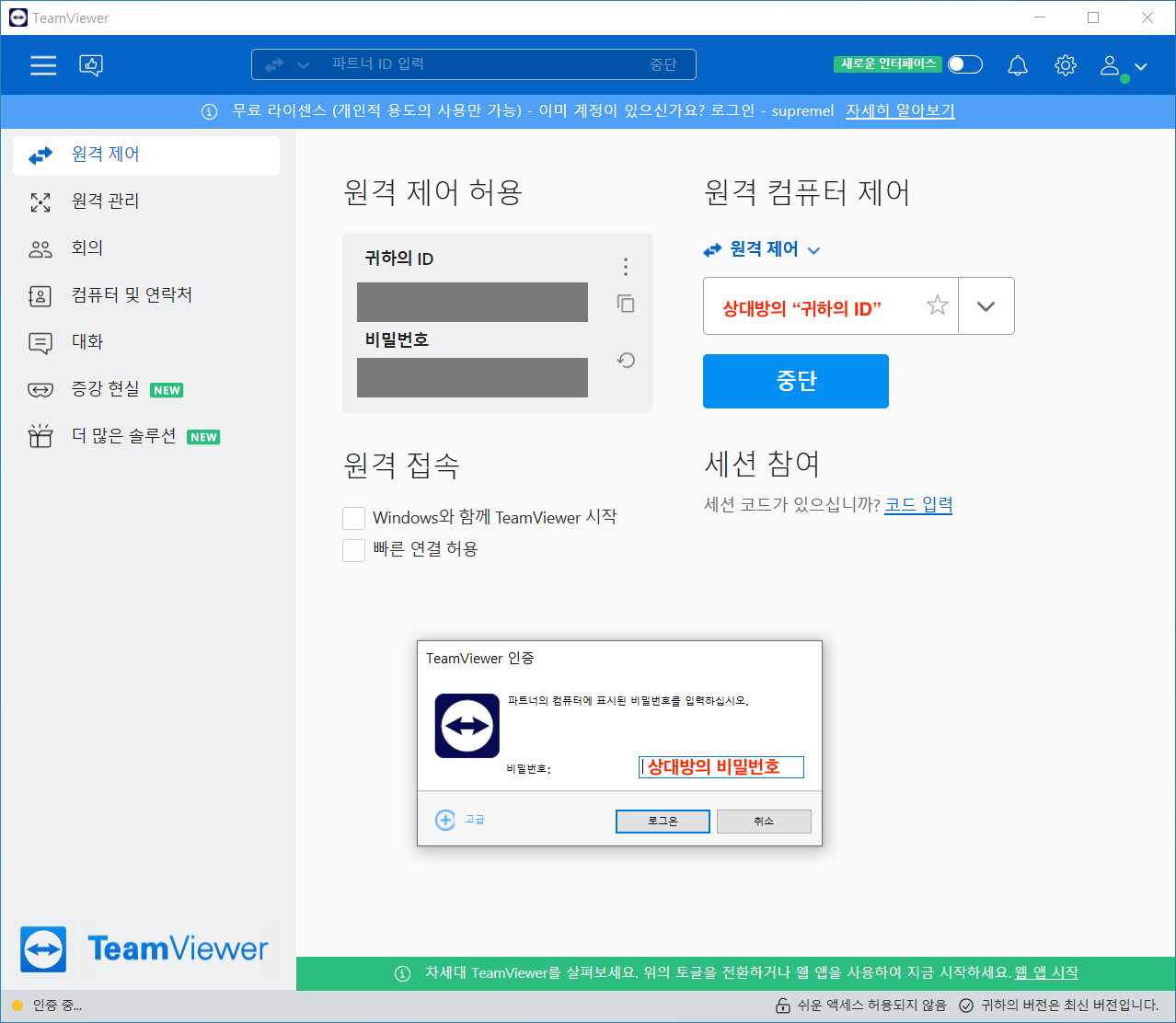Open the notifications bell
The image size is (1176, 1023).
tap(1017, 64)
